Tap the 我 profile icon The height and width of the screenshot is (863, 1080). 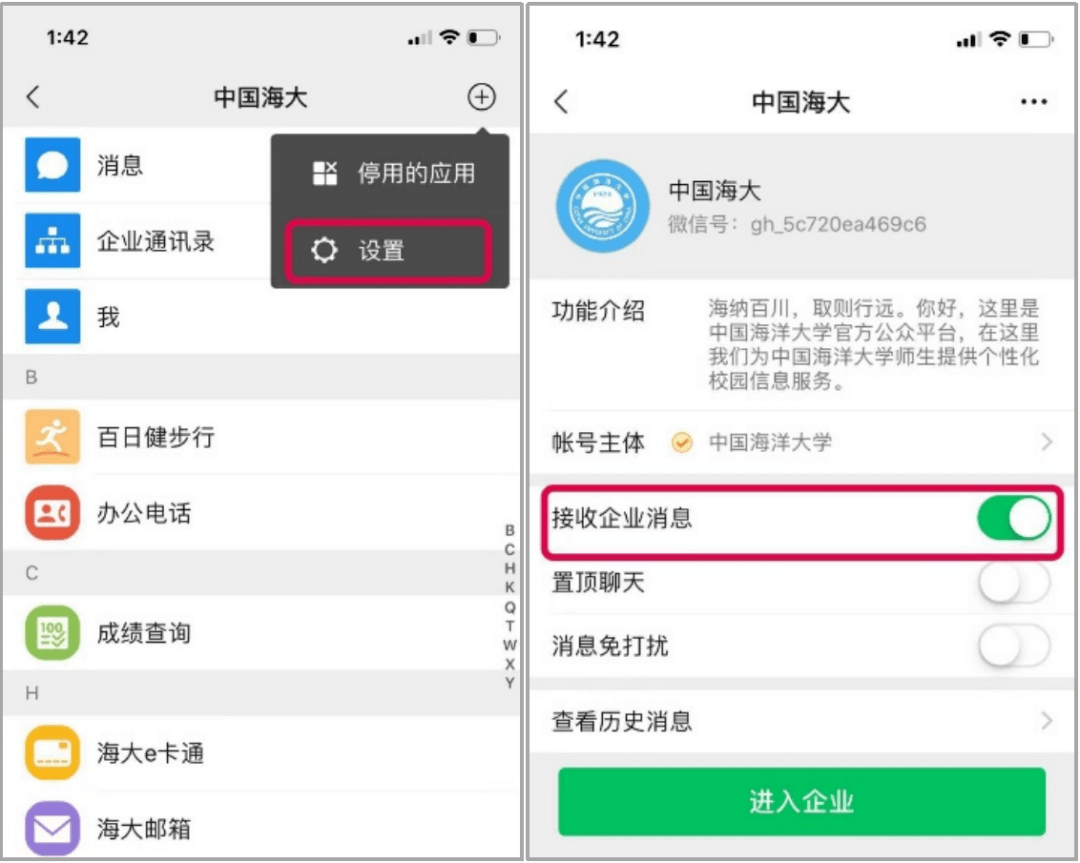pyautogui.click(x=52, y=316)
